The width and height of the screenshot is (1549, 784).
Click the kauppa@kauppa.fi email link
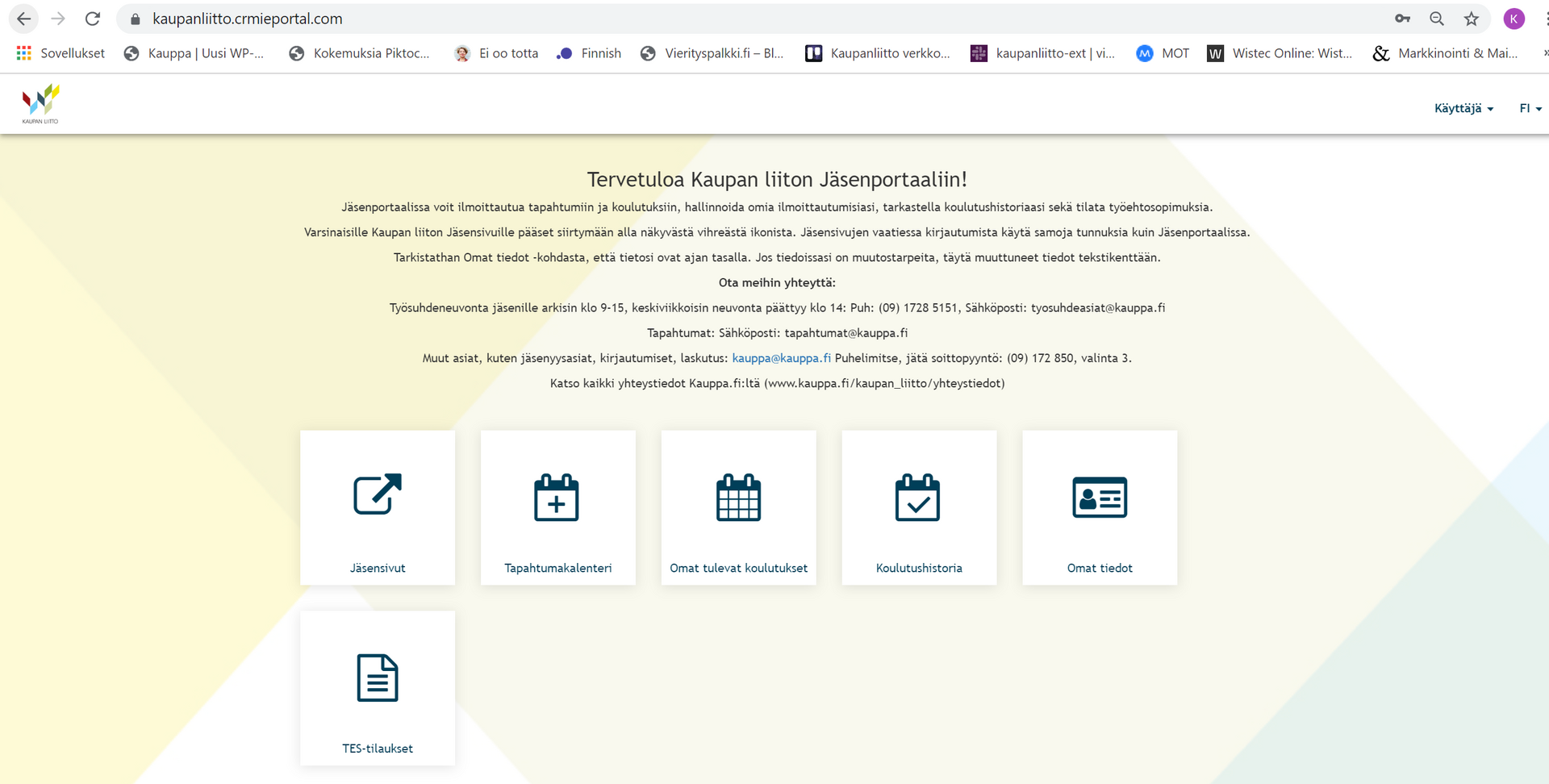(781, 358)
